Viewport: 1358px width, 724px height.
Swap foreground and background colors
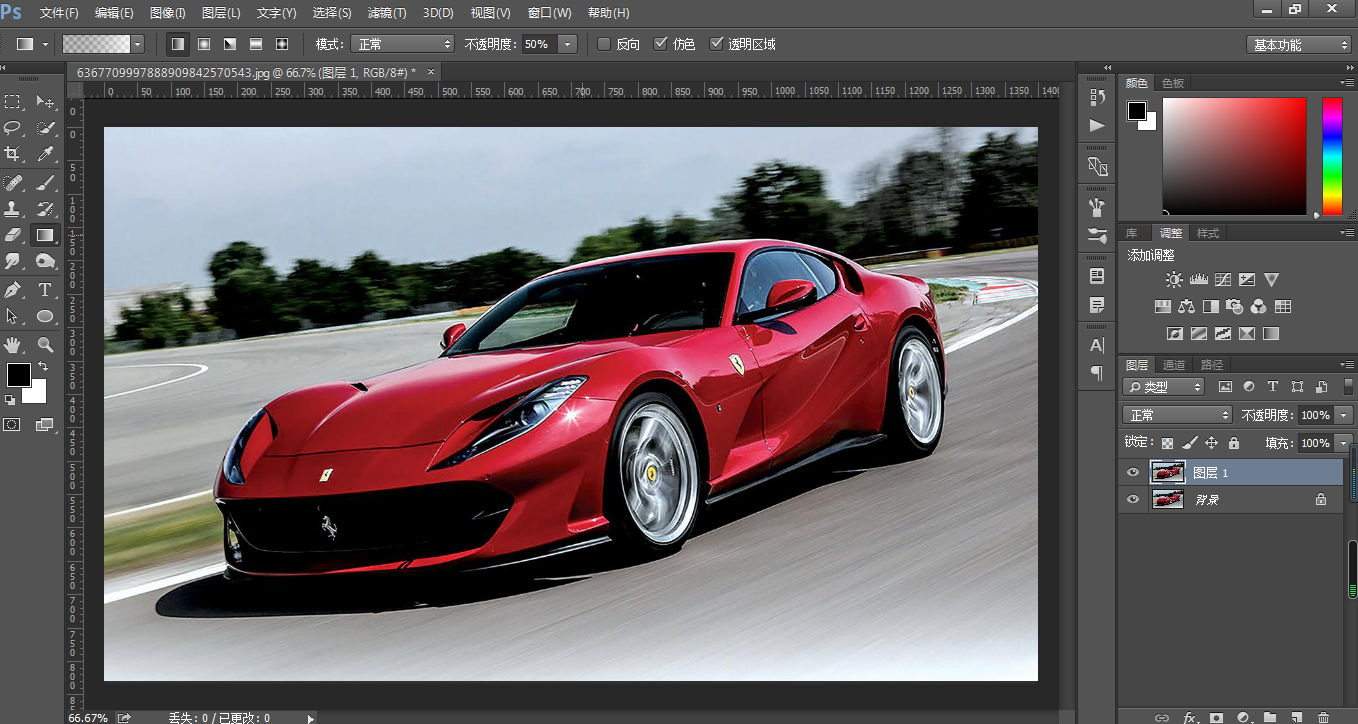(x=43, y=367)
